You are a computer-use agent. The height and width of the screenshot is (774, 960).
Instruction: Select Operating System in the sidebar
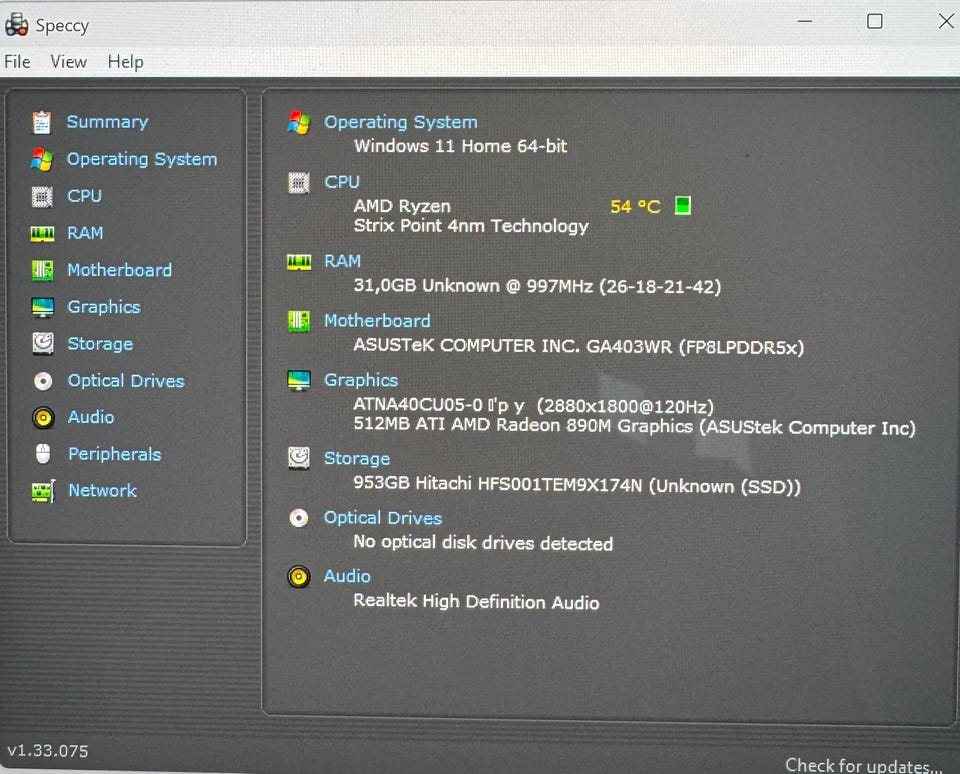[142, 159]
